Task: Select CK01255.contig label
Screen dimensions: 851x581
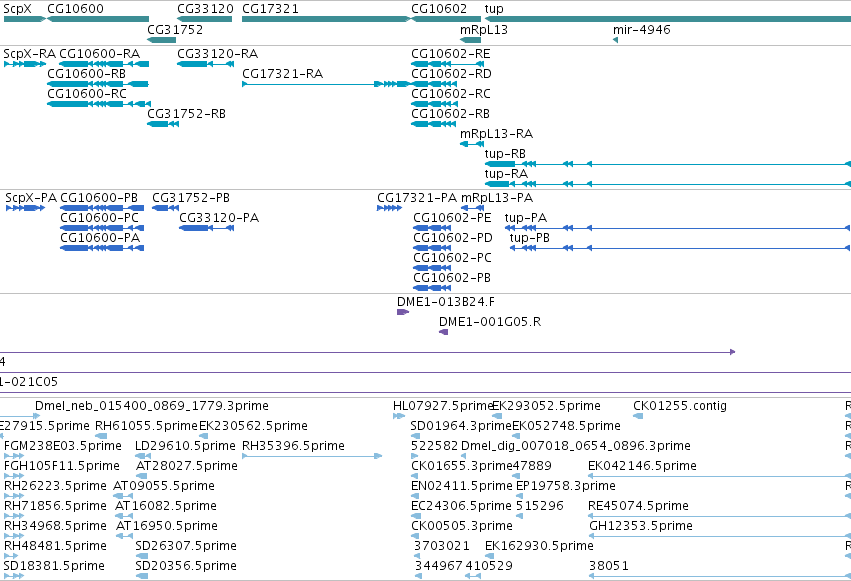Action: point(680,406)
